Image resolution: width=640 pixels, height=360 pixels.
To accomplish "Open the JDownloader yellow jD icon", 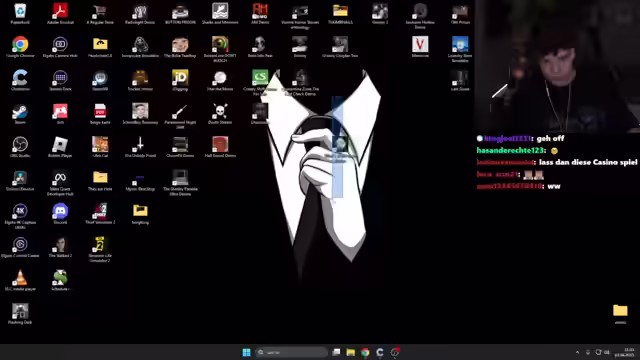I will point(180,80).
